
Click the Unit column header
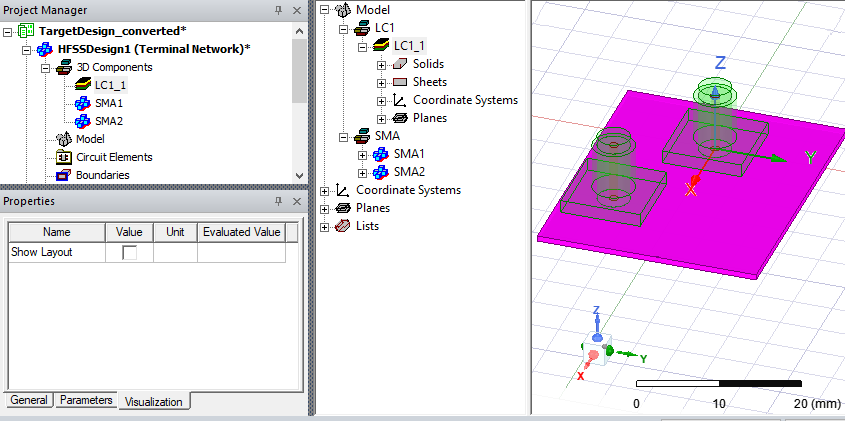pos(175,232)
